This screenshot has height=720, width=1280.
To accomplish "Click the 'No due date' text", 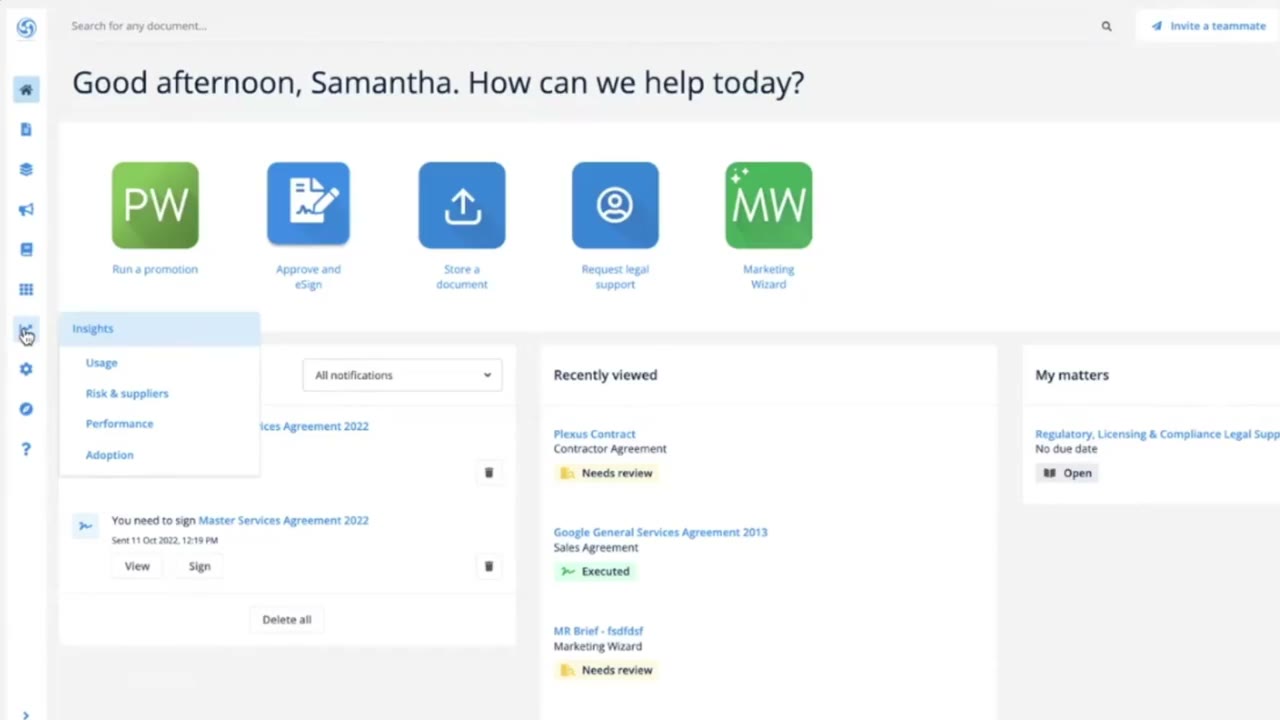I will (x=1066, y=449).
